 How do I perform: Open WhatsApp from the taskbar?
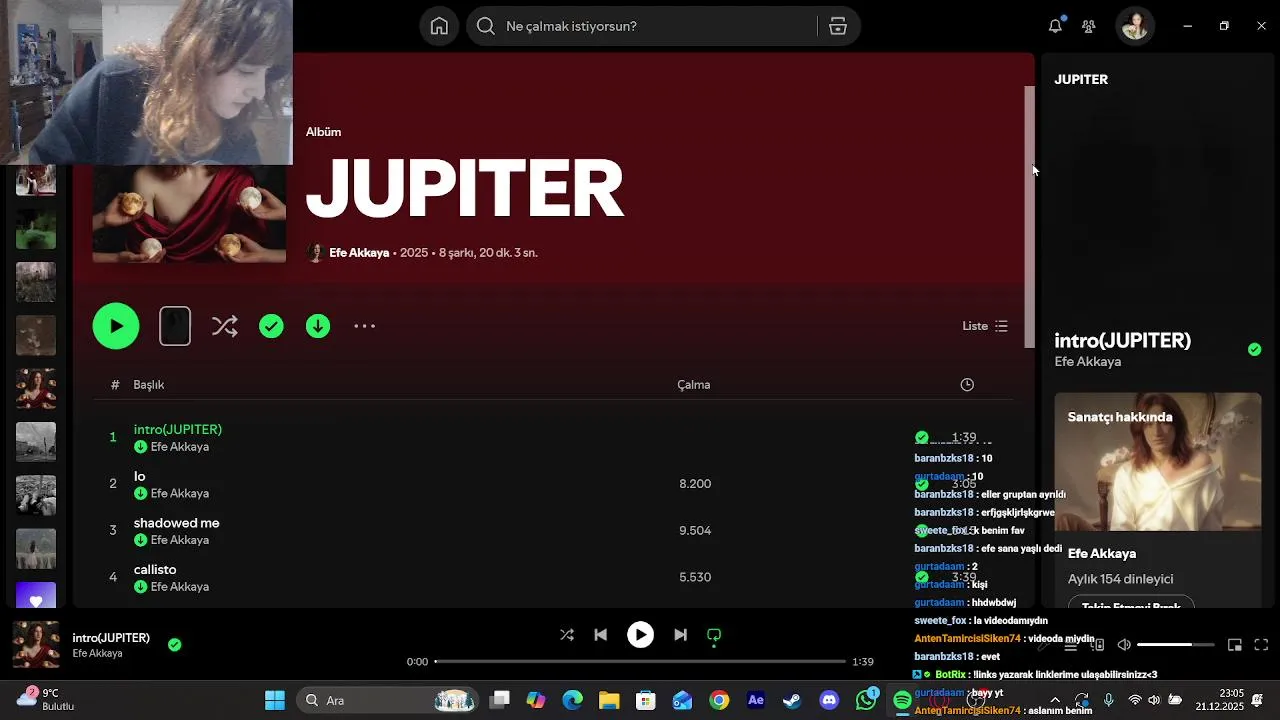click(x=866, y=700)
